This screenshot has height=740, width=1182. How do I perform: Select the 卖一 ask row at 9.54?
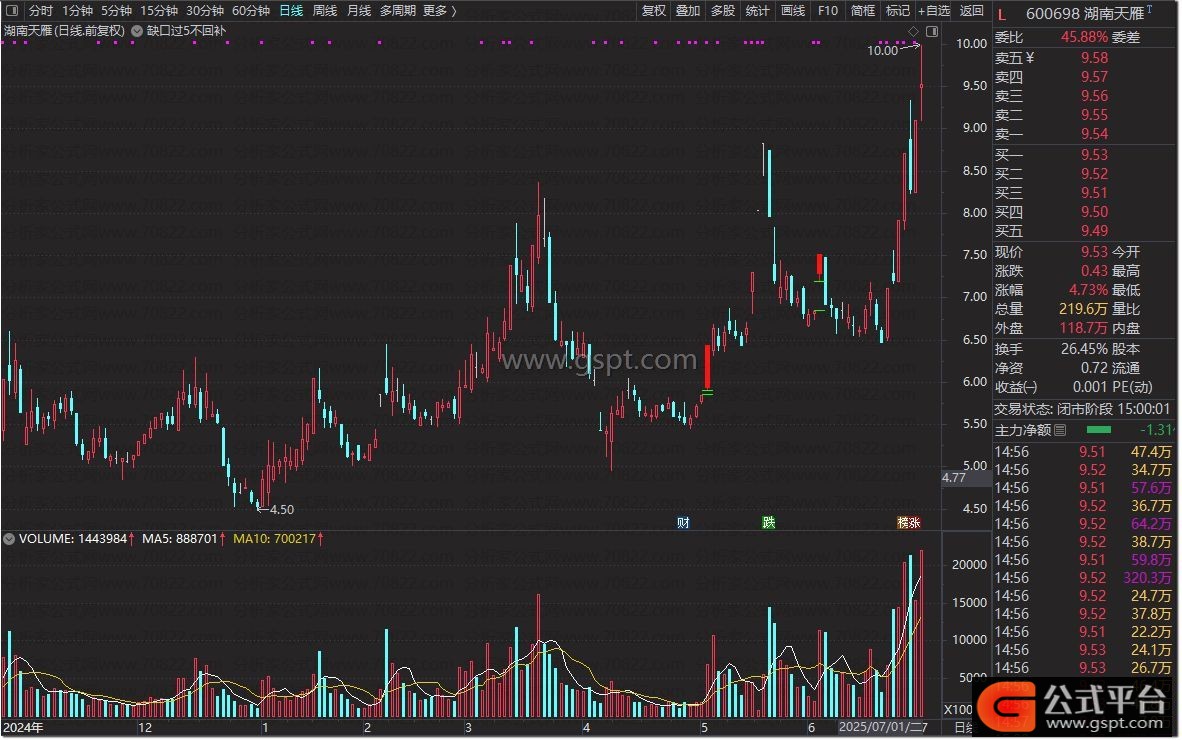click(x=1086, y=134)
